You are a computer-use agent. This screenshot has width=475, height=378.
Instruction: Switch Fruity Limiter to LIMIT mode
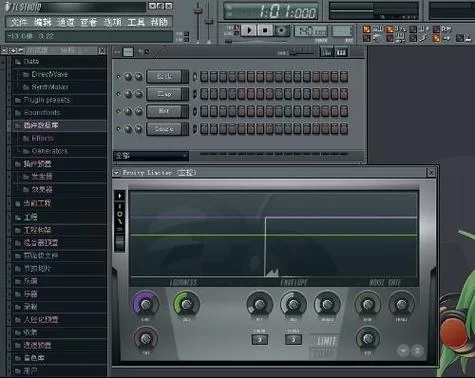[x=326, y=341]
